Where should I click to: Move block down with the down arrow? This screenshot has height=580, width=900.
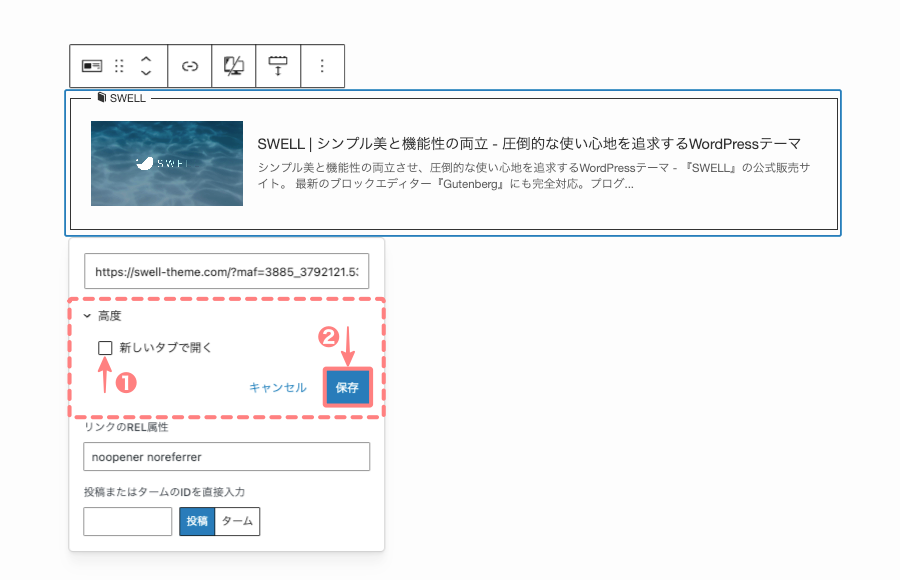pos(146,73)
